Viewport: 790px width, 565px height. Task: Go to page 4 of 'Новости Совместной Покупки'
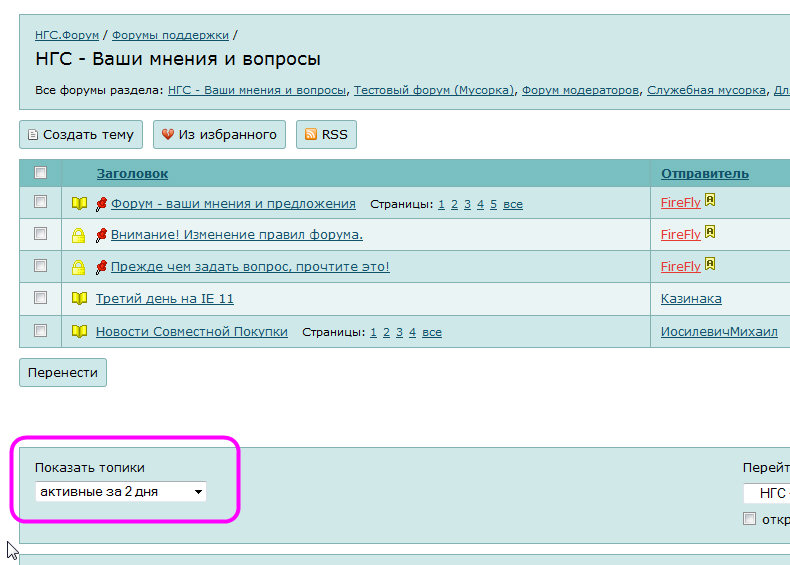413,332
